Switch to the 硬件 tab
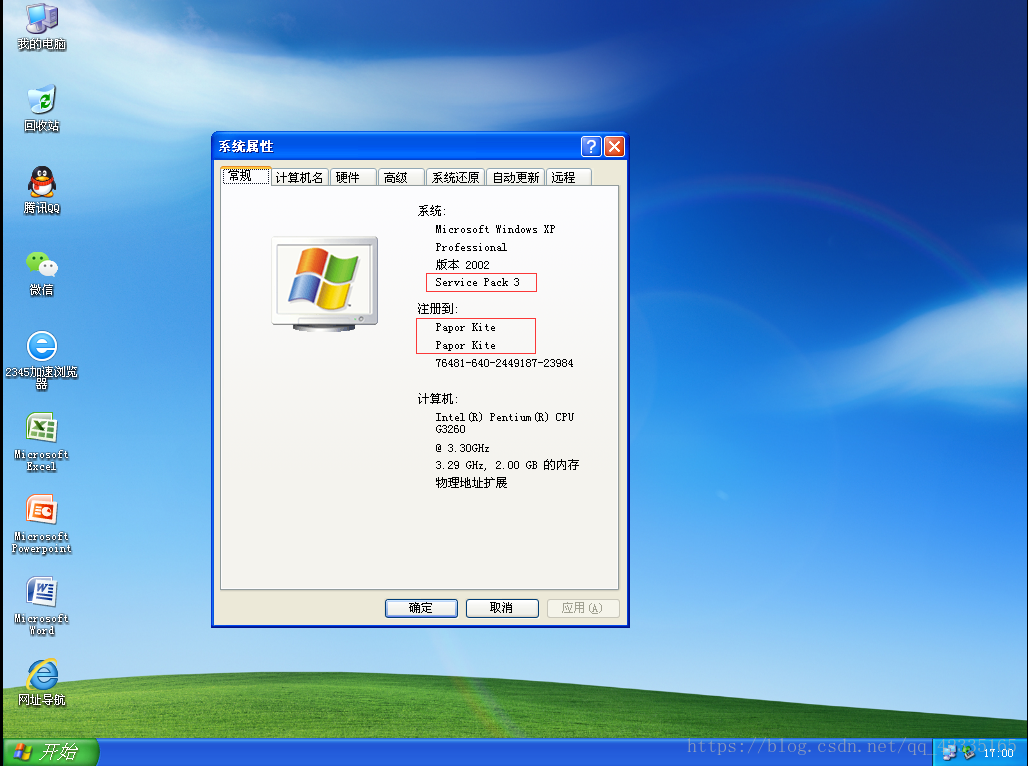 tap(348, 177)
